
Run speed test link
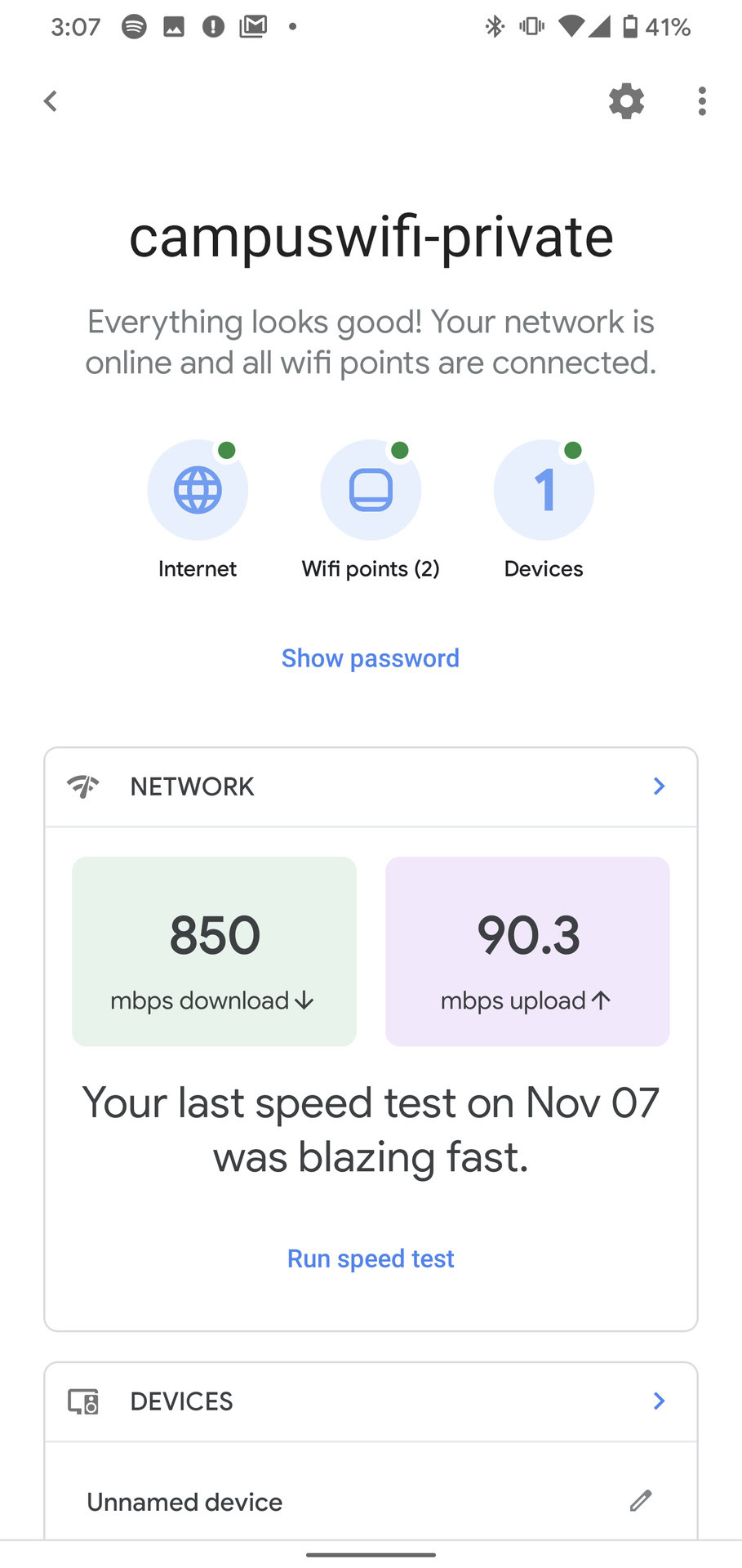pos(371,1258)
